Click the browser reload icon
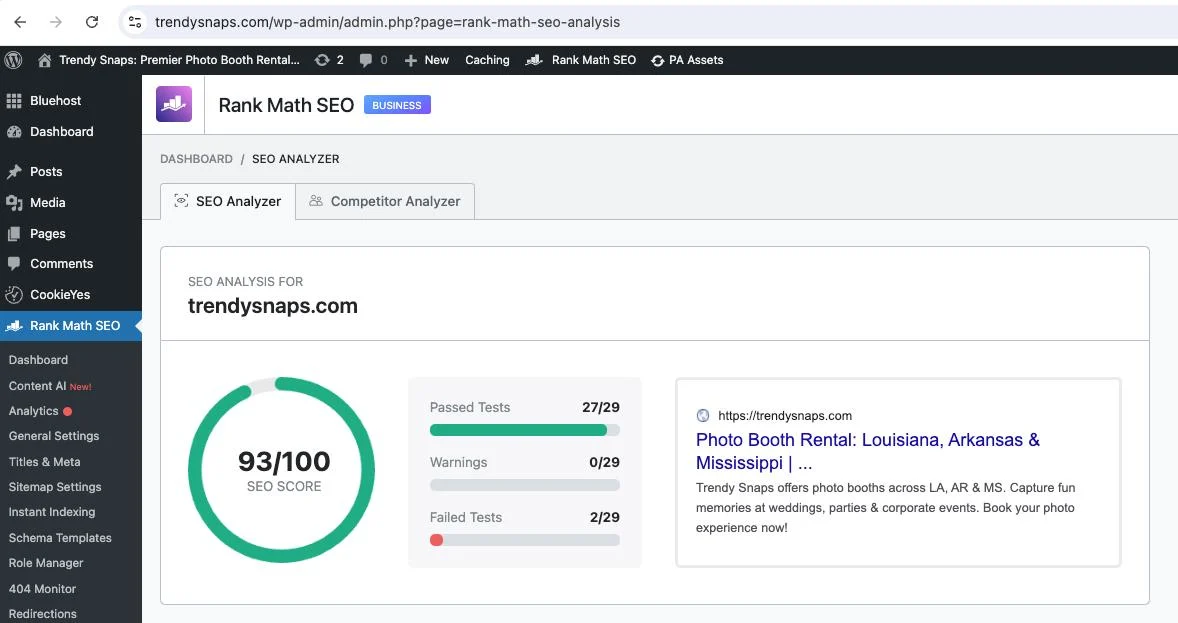This screenshot has height=623, width=1178. click(x=92, y=21)
